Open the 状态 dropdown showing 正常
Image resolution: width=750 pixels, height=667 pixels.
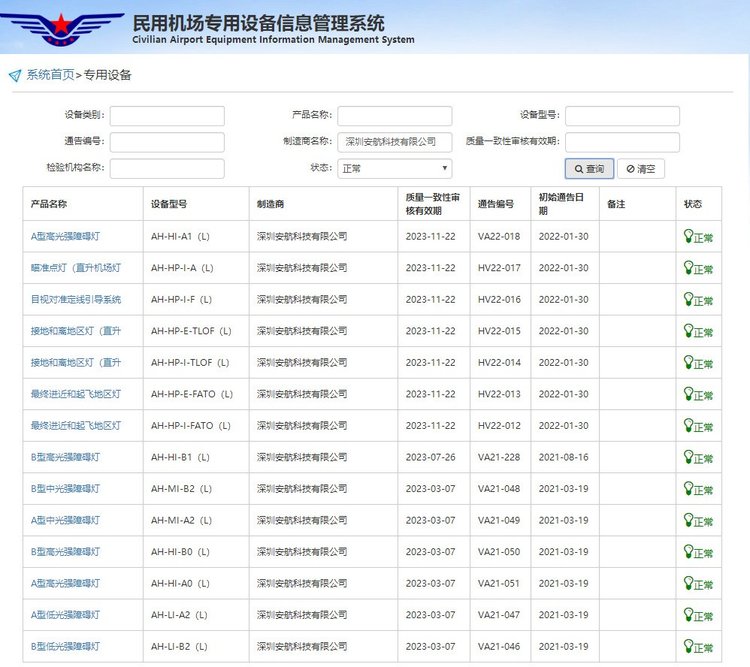pos(394,169)
